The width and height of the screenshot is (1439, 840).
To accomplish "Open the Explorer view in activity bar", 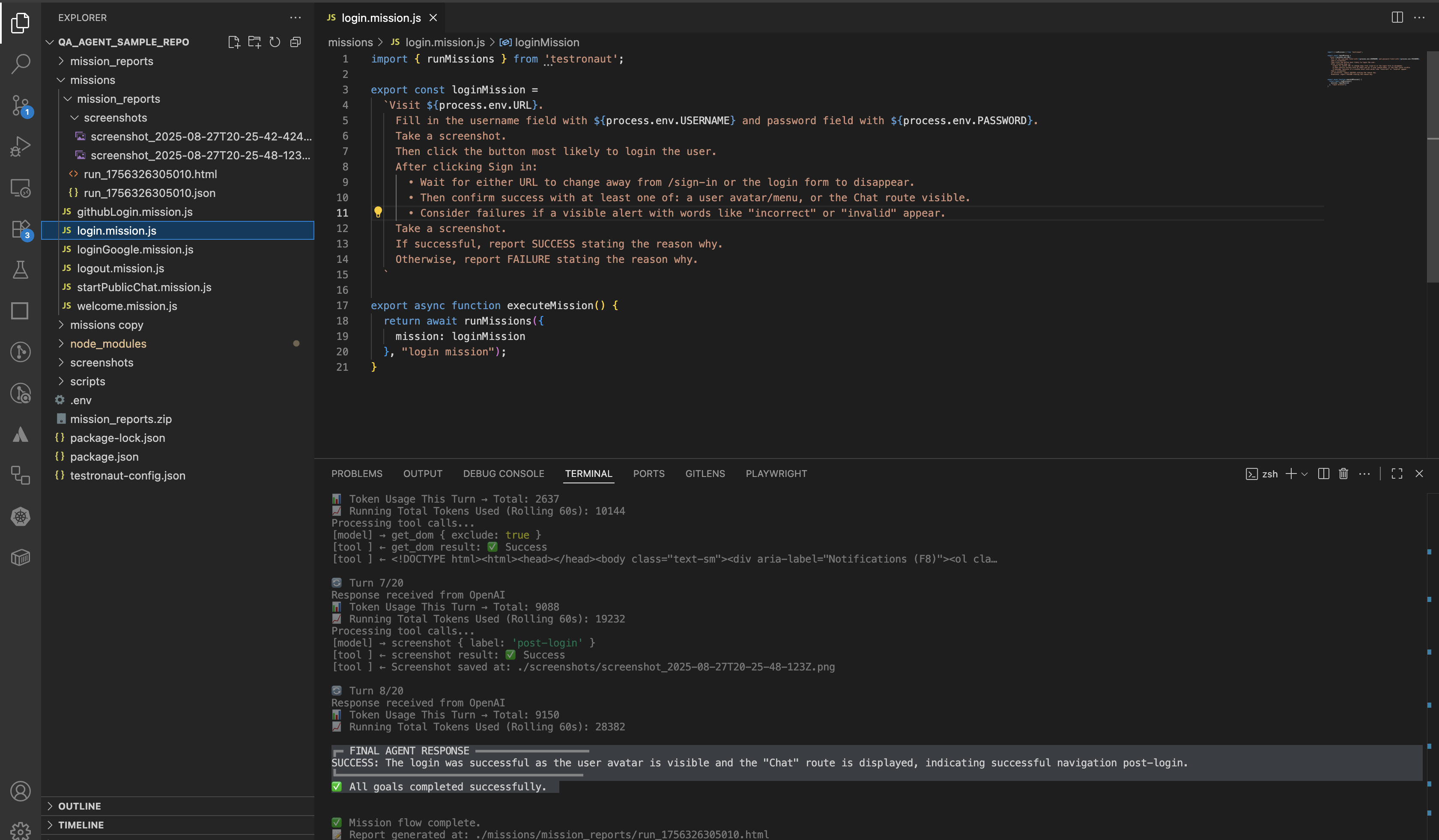I will (21, 23).
